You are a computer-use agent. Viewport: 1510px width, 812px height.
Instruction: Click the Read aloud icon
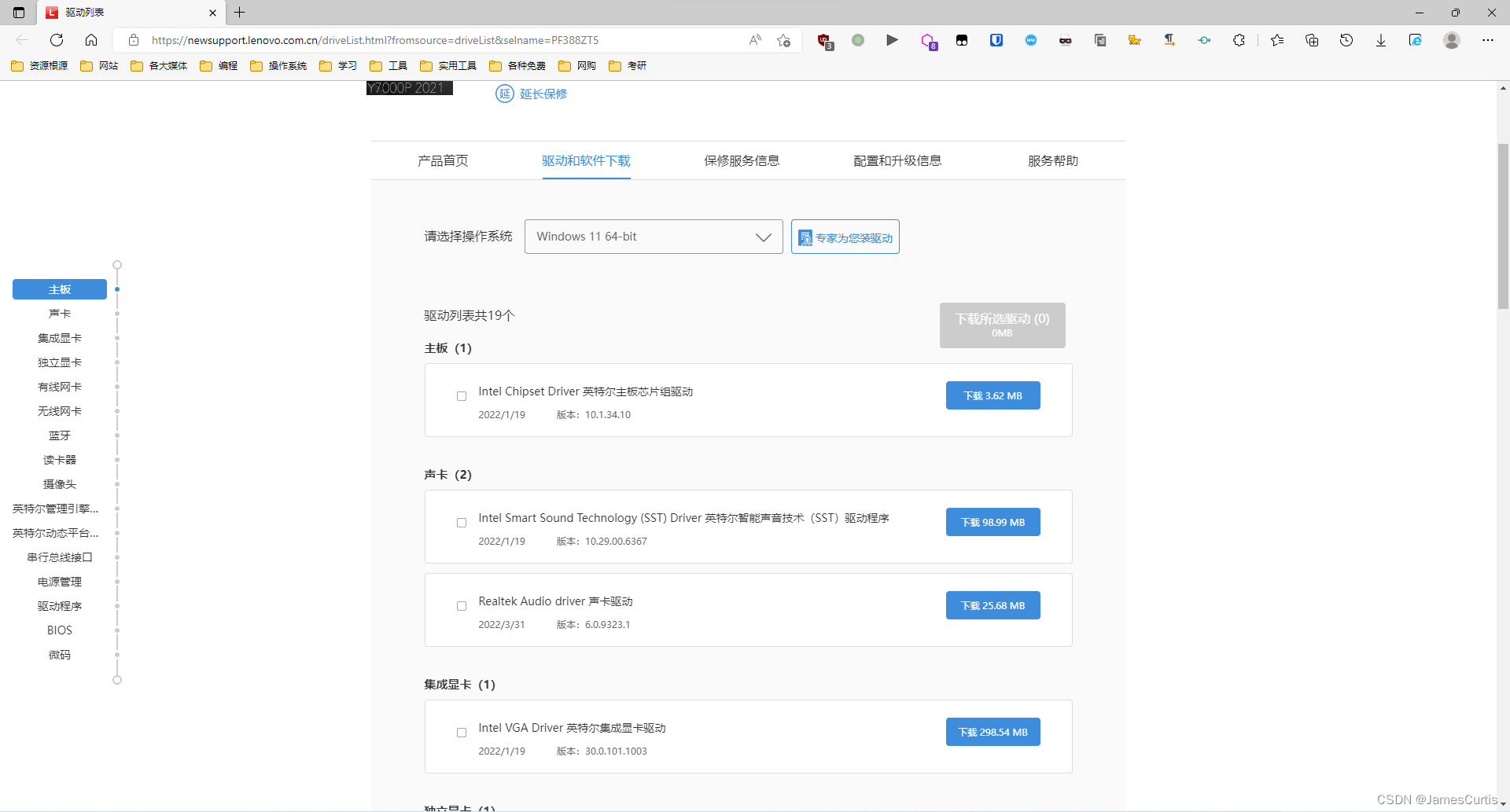point(755,40)
